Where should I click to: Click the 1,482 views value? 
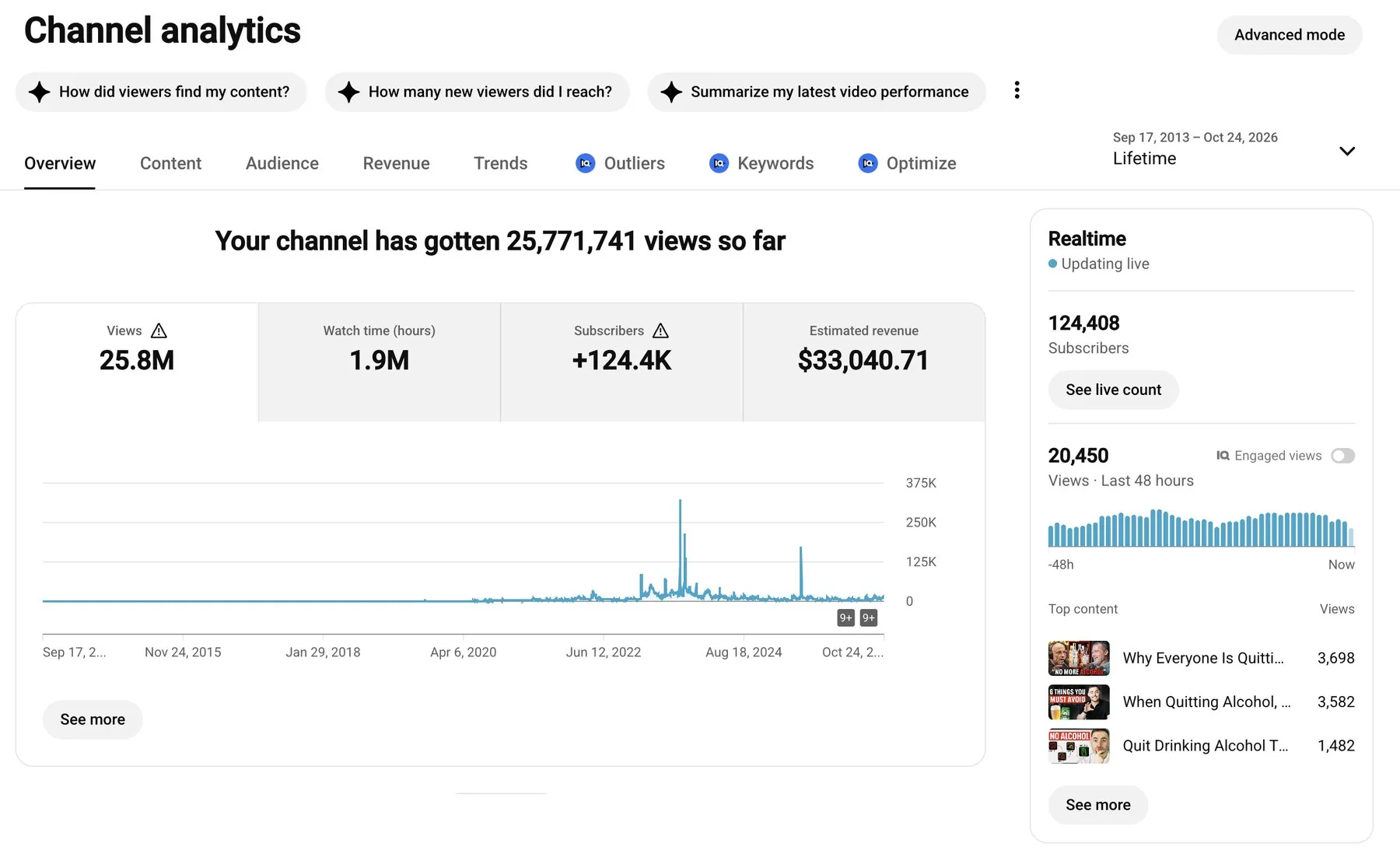(x=1335, y=746)
